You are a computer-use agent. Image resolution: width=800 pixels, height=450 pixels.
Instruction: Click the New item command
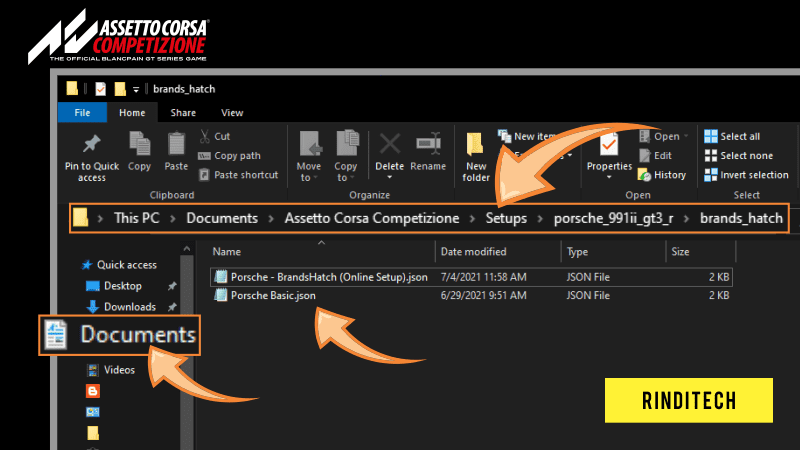tap(528, 136)
